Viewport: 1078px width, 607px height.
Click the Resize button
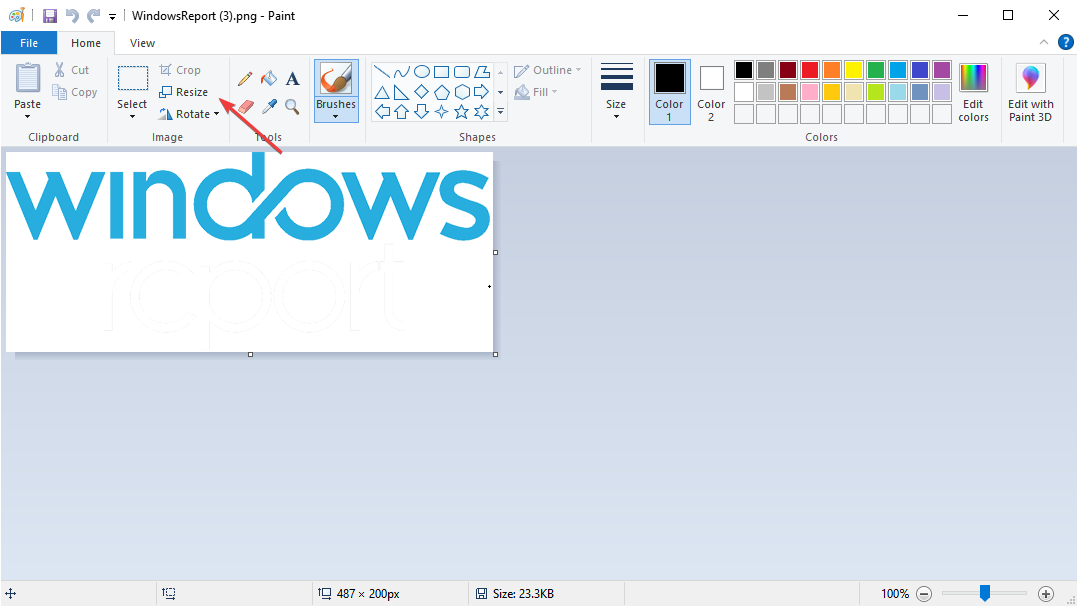tap(184, 92)
